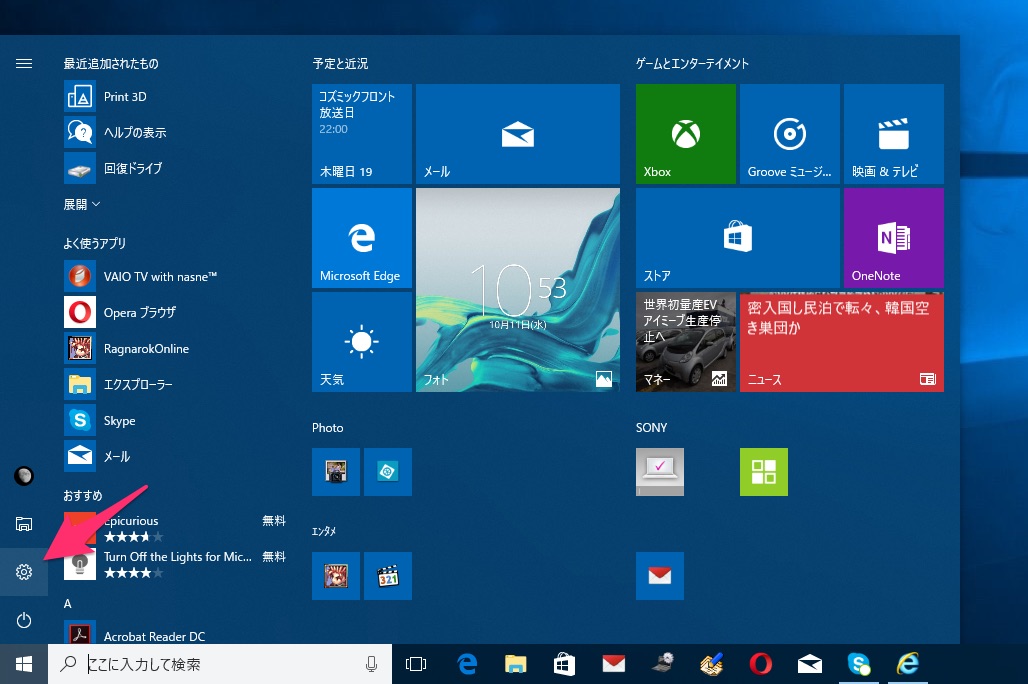Select the Photo group heading

tap(328, 428)
